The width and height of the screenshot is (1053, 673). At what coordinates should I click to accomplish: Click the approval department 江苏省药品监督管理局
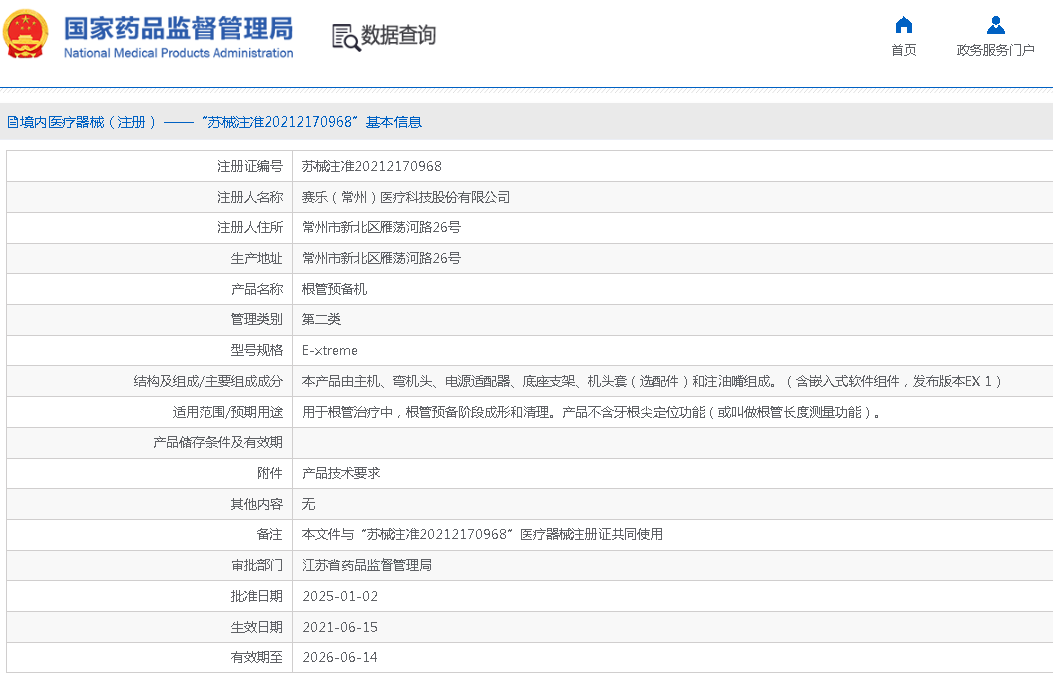coord(366,565)
